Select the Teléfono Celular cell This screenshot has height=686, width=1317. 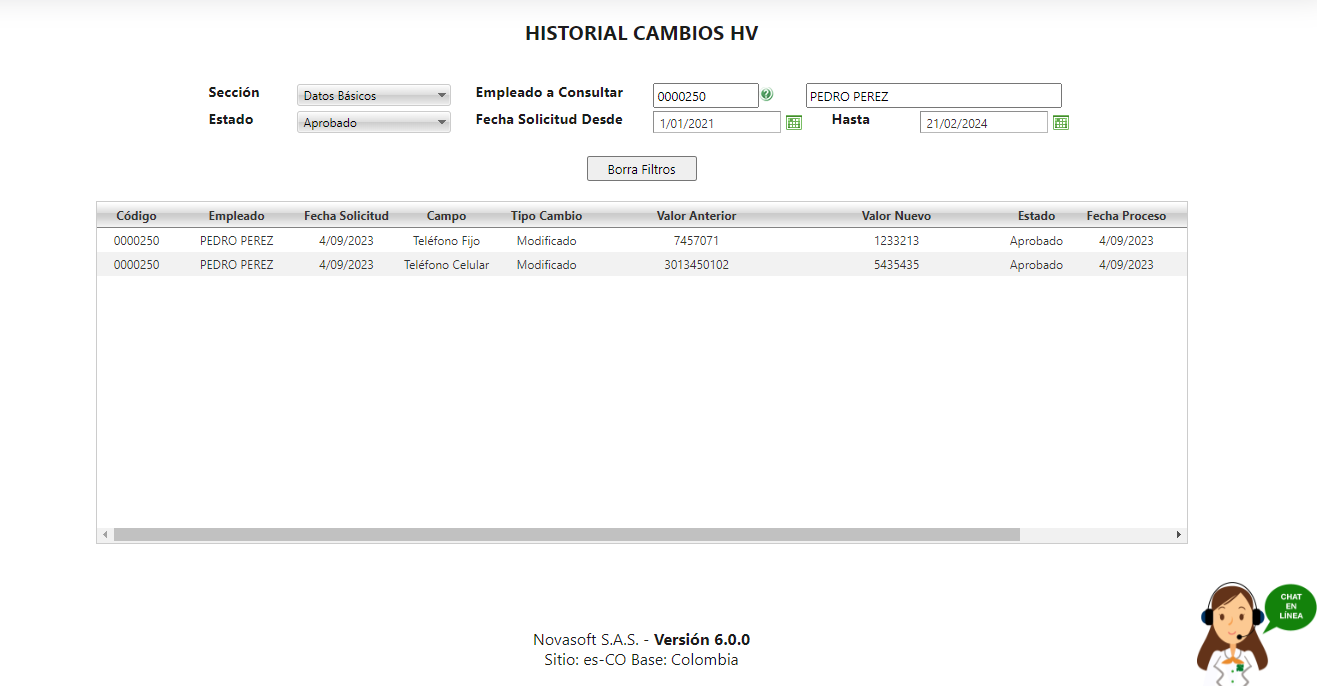[446, 265]
